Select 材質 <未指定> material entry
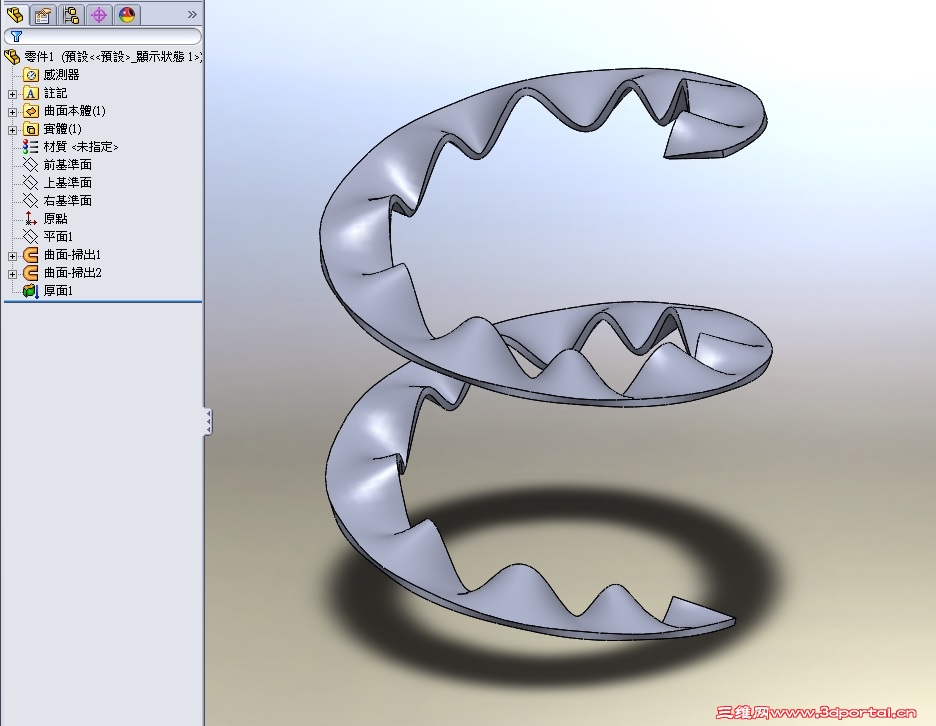The height and width of the screenshot is (726, 936). point(81,147)
